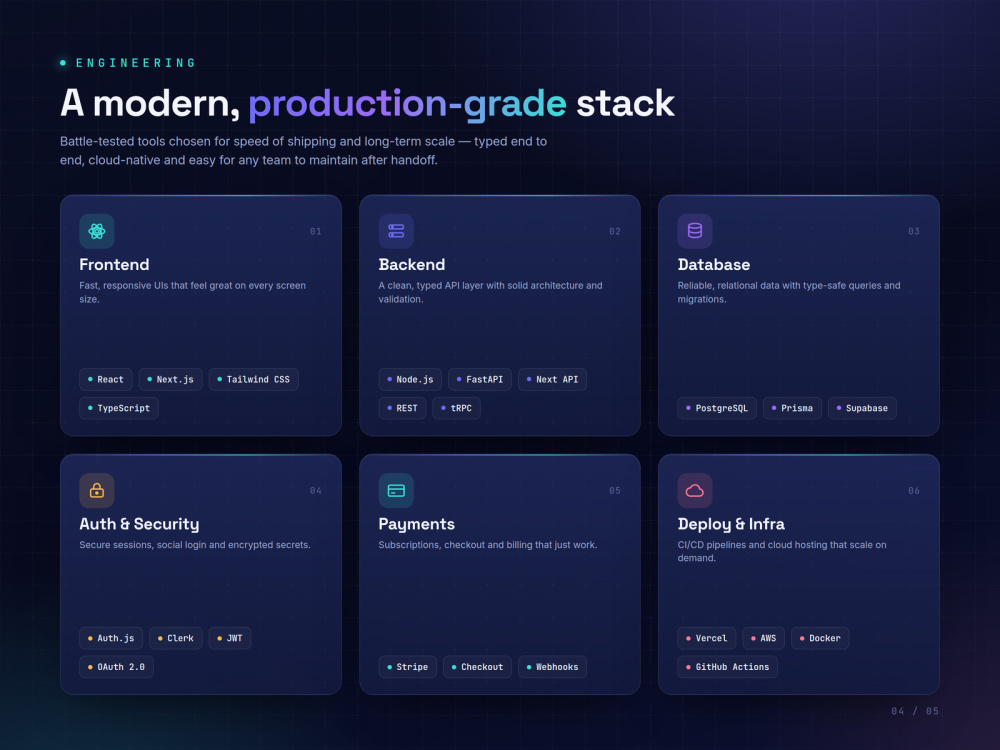The image size is (1000, 750).
Task: Click the cloud icon on Deploy & Infra
Action: pos(695,490)
